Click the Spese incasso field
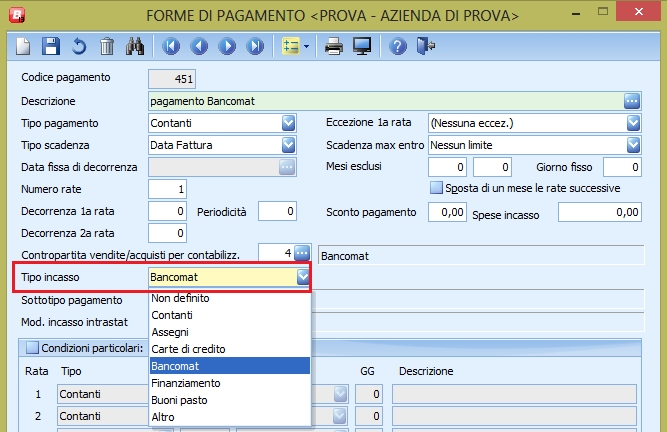 click(x=600, y=212)
